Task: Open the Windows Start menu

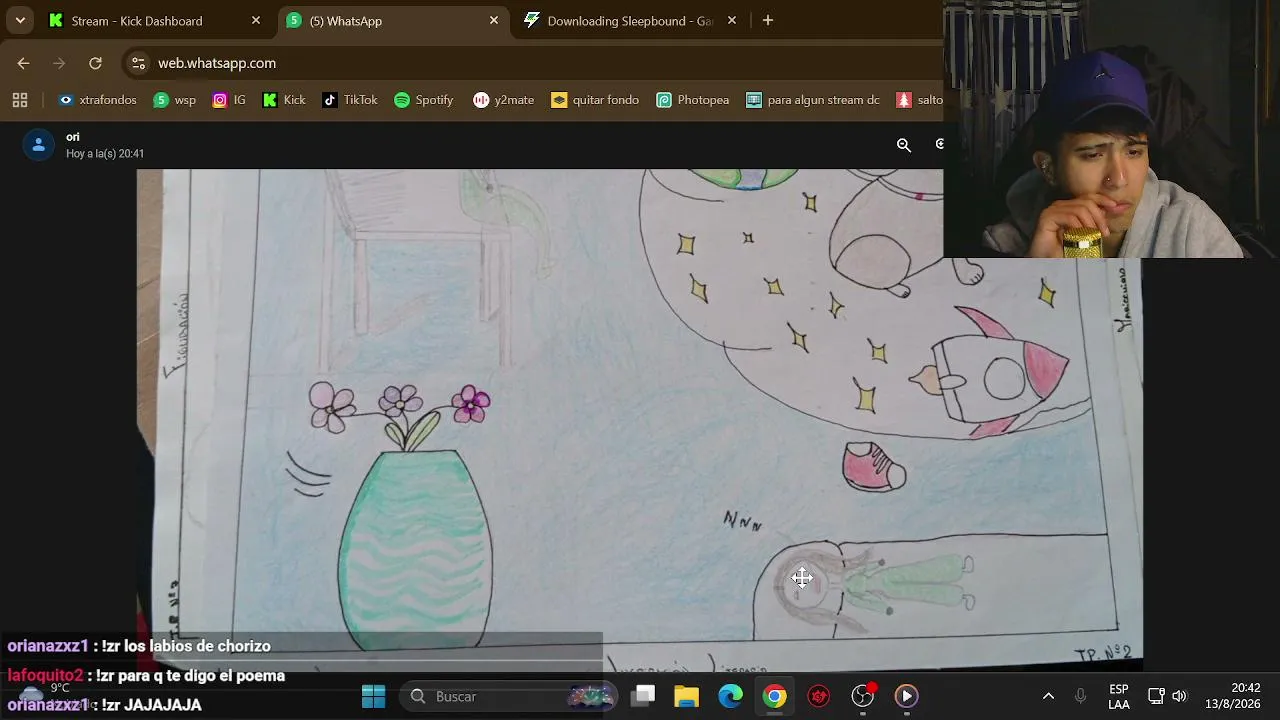Action: tap(373, 696)
